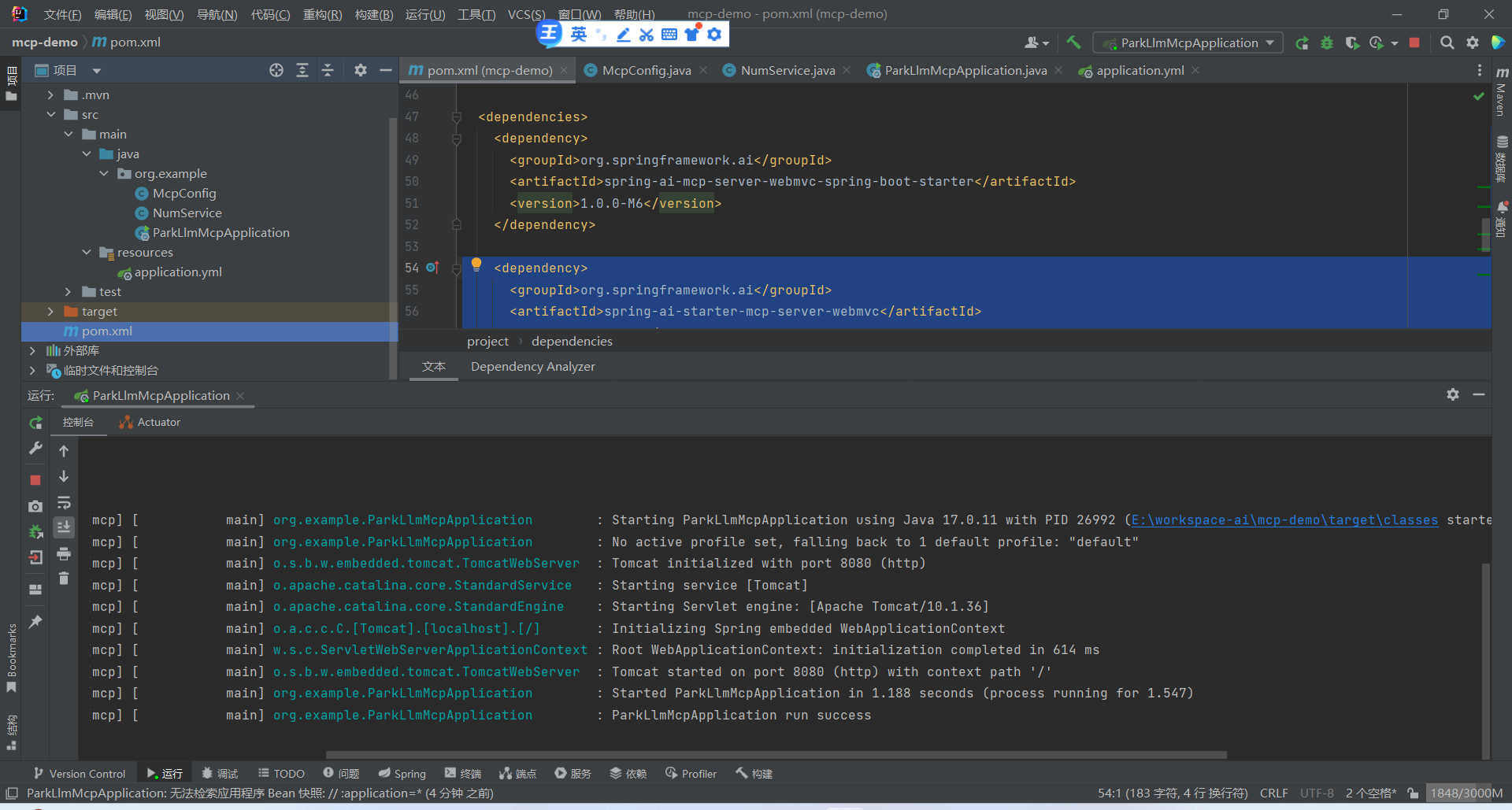Collapse the main folder
This screenshot has height=810, width=1512.
click(69, 134)
